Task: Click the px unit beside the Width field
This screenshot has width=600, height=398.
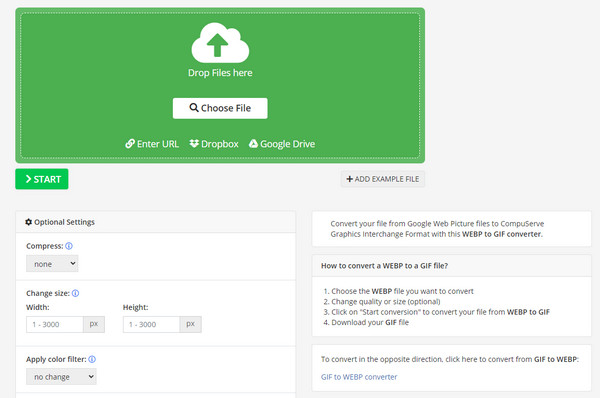Action: pos(94,325)
